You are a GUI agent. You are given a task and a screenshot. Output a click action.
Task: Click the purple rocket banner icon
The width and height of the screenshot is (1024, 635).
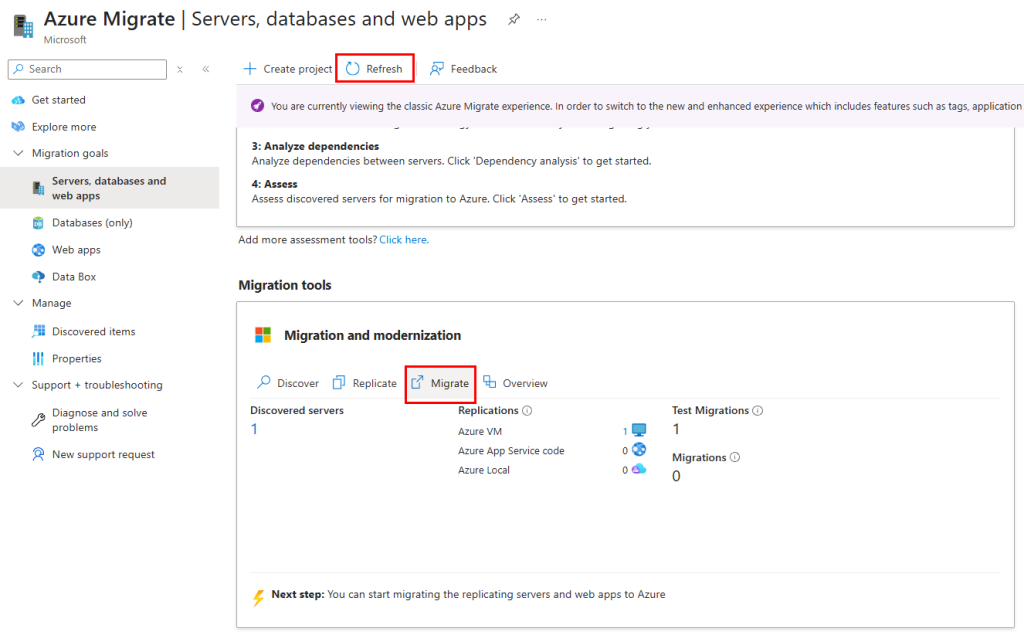pos(257,106)
